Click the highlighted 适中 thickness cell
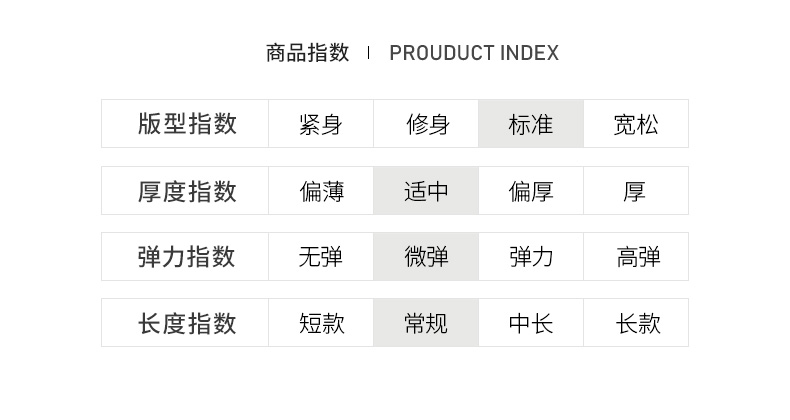The image size is (790, 420). click(x=426, y=191)
